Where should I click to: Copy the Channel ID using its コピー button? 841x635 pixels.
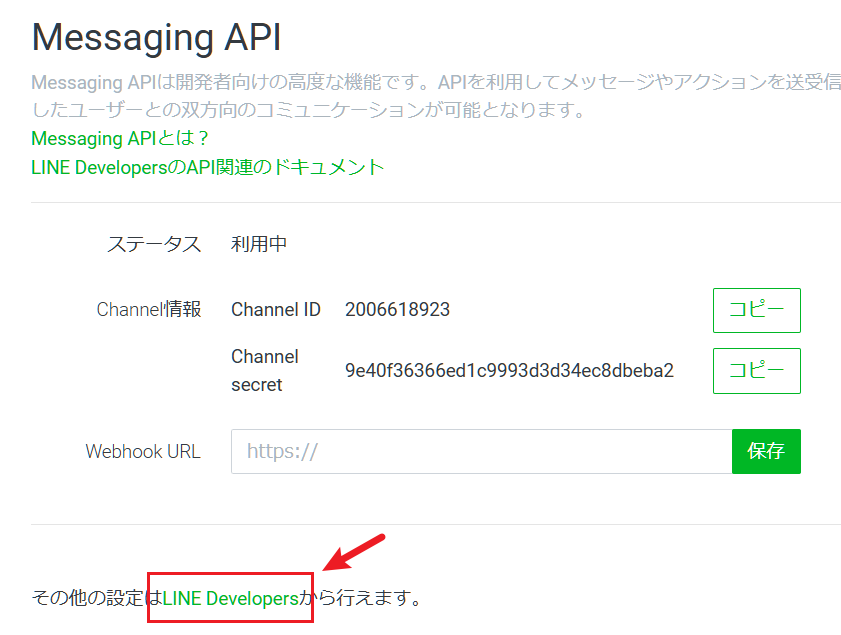click(x=756, y=310)
